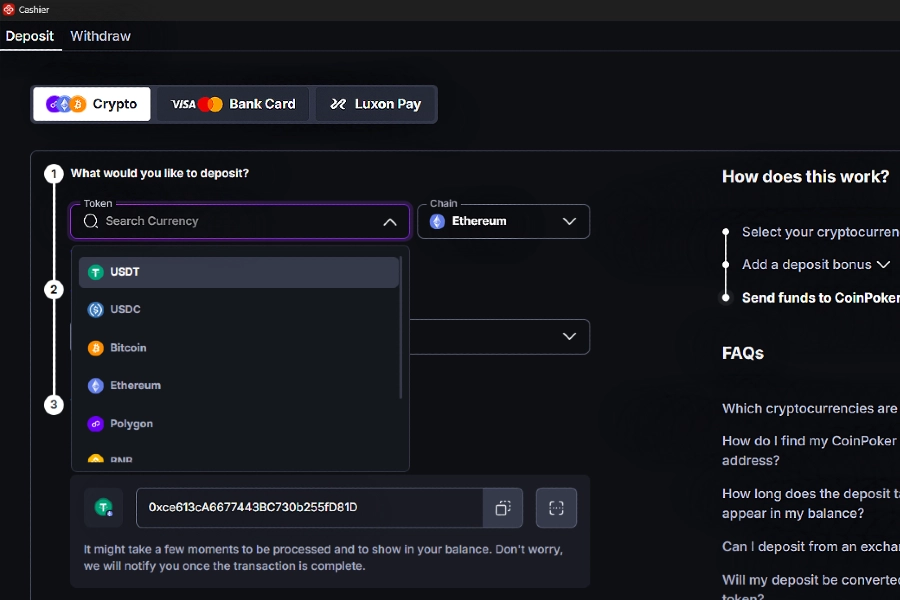Switch to the Withdraw tab

pos(100,35)
